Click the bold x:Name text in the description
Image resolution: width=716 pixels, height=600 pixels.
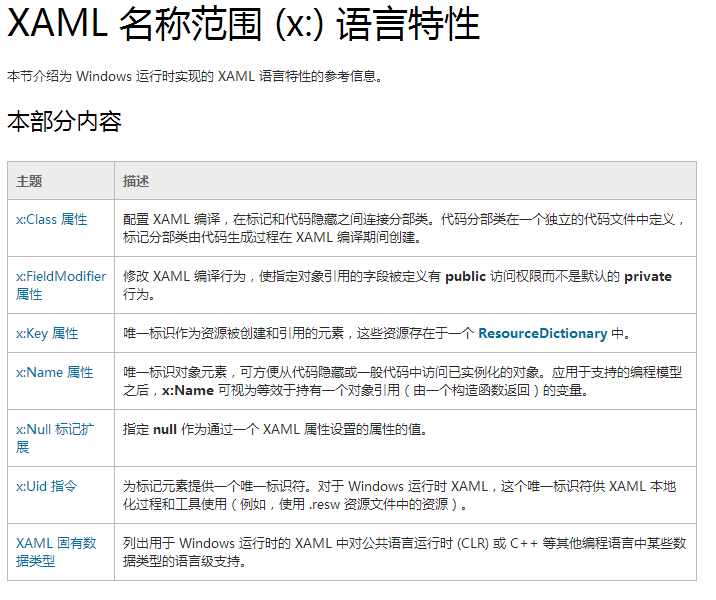point(188,390)
